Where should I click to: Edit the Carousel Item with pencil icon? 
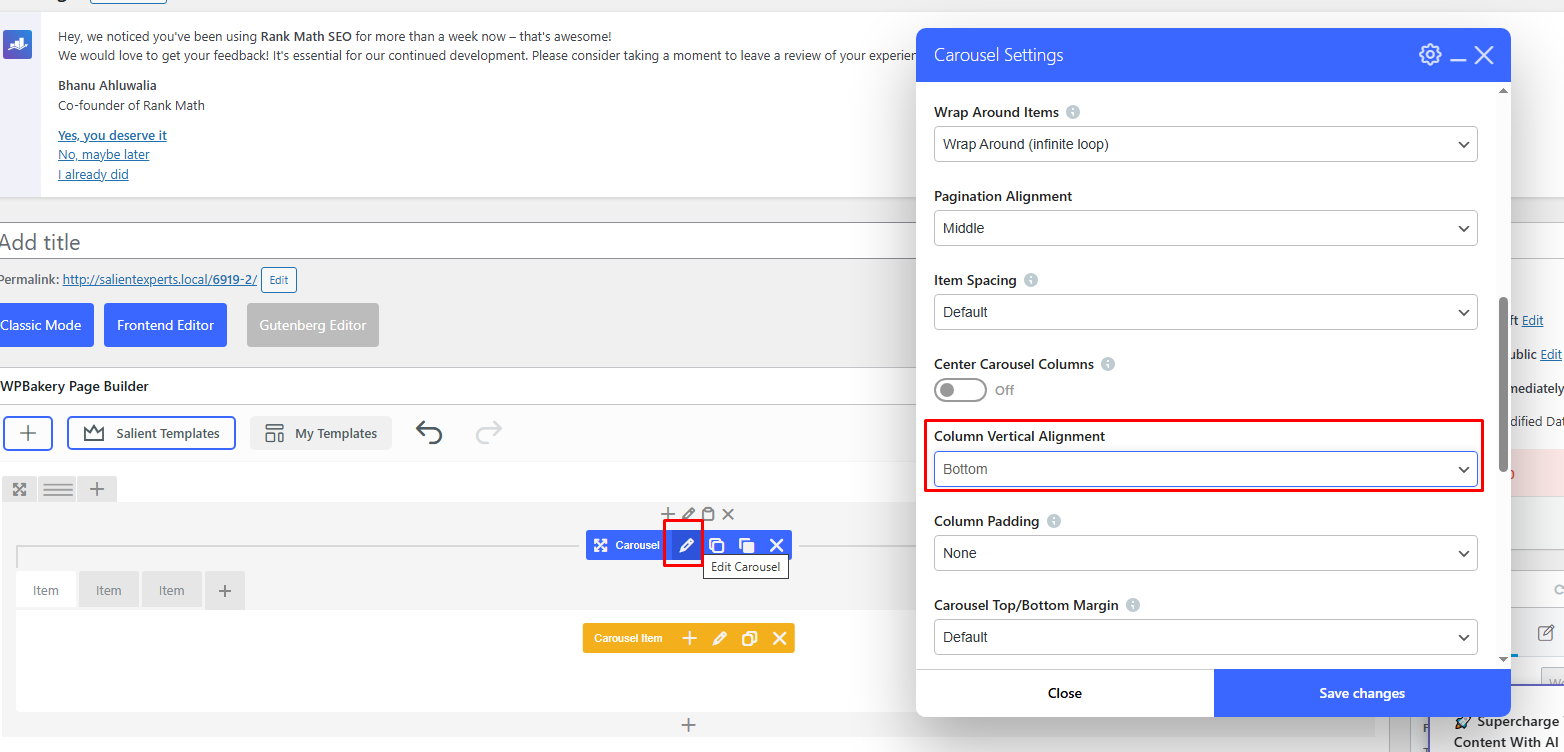pyautogui.click(x=719, y=638)
